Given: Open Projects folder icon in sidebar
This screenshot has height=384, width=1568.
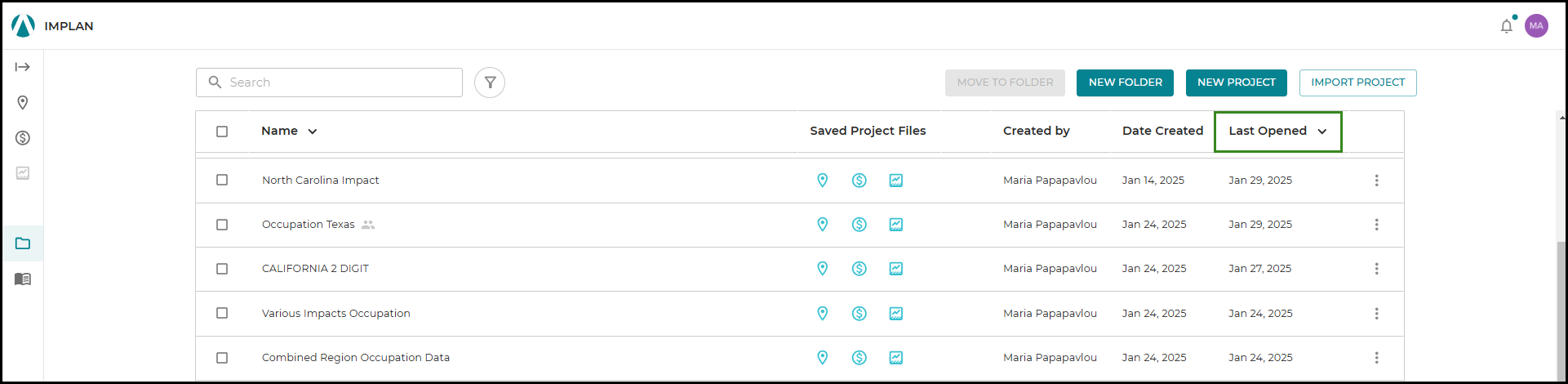Looking at the screenshot, I should [23, 243].
